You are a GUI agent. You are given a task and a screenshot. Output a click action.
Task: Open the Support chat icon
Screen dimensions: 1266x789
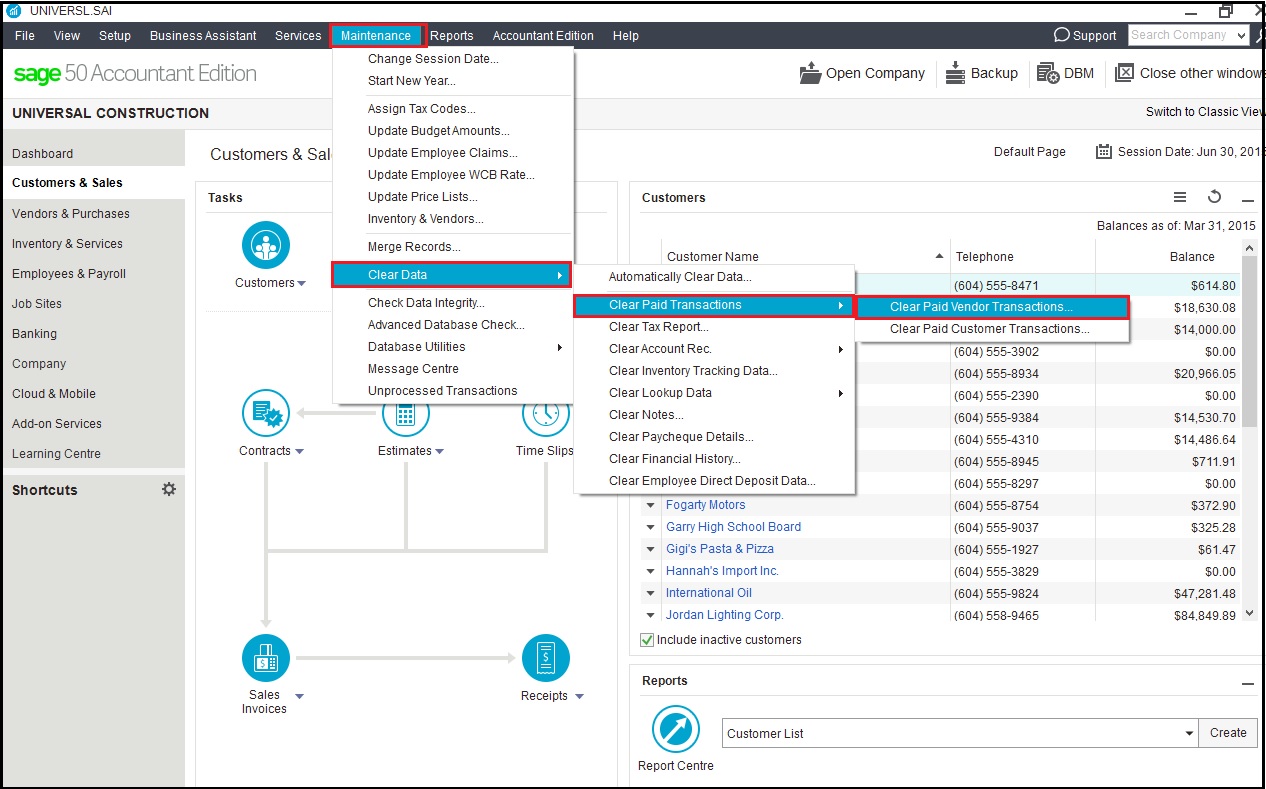point(1062,35)
